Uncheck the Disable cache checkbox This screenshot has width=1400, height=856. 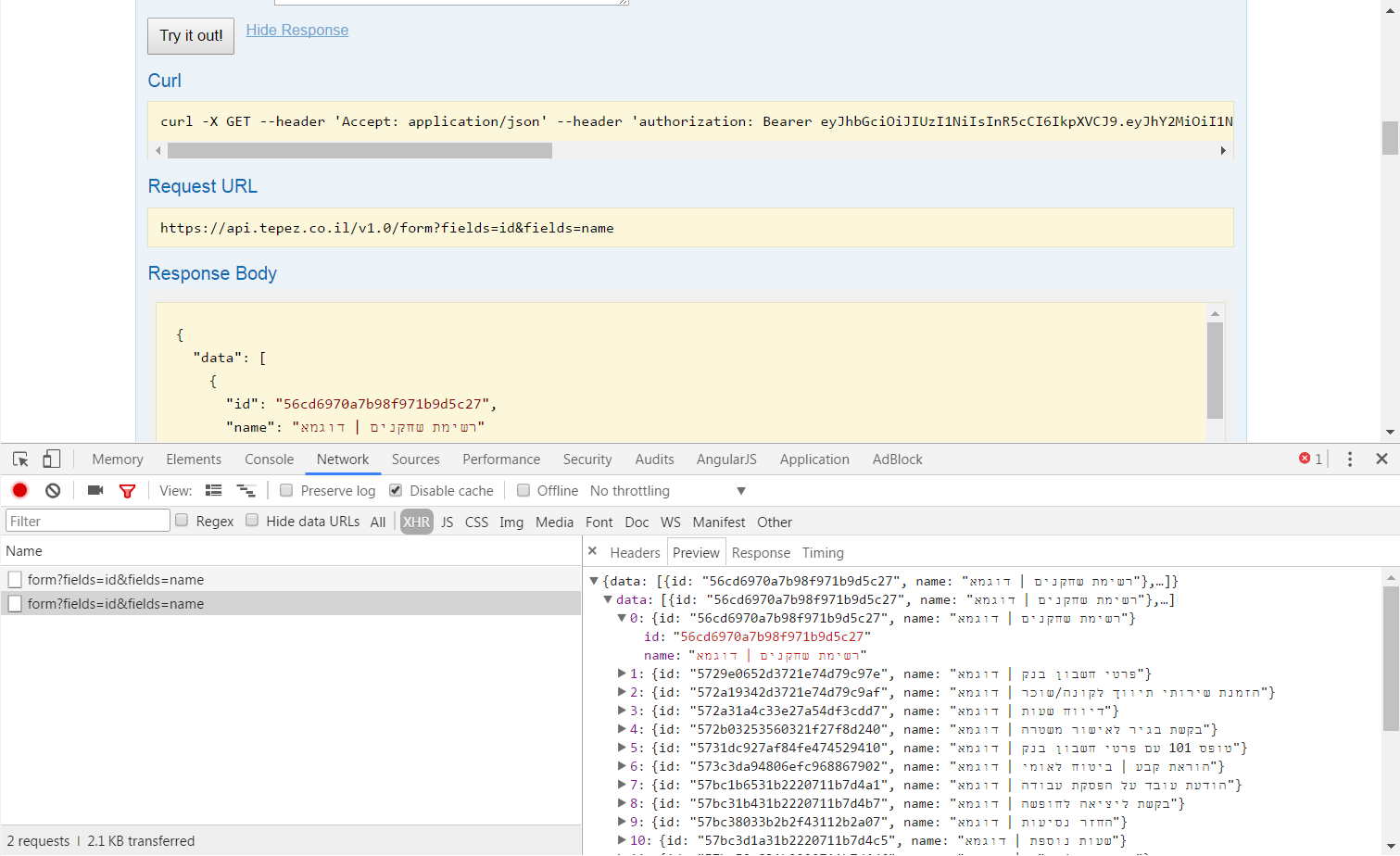click(396, 490)
